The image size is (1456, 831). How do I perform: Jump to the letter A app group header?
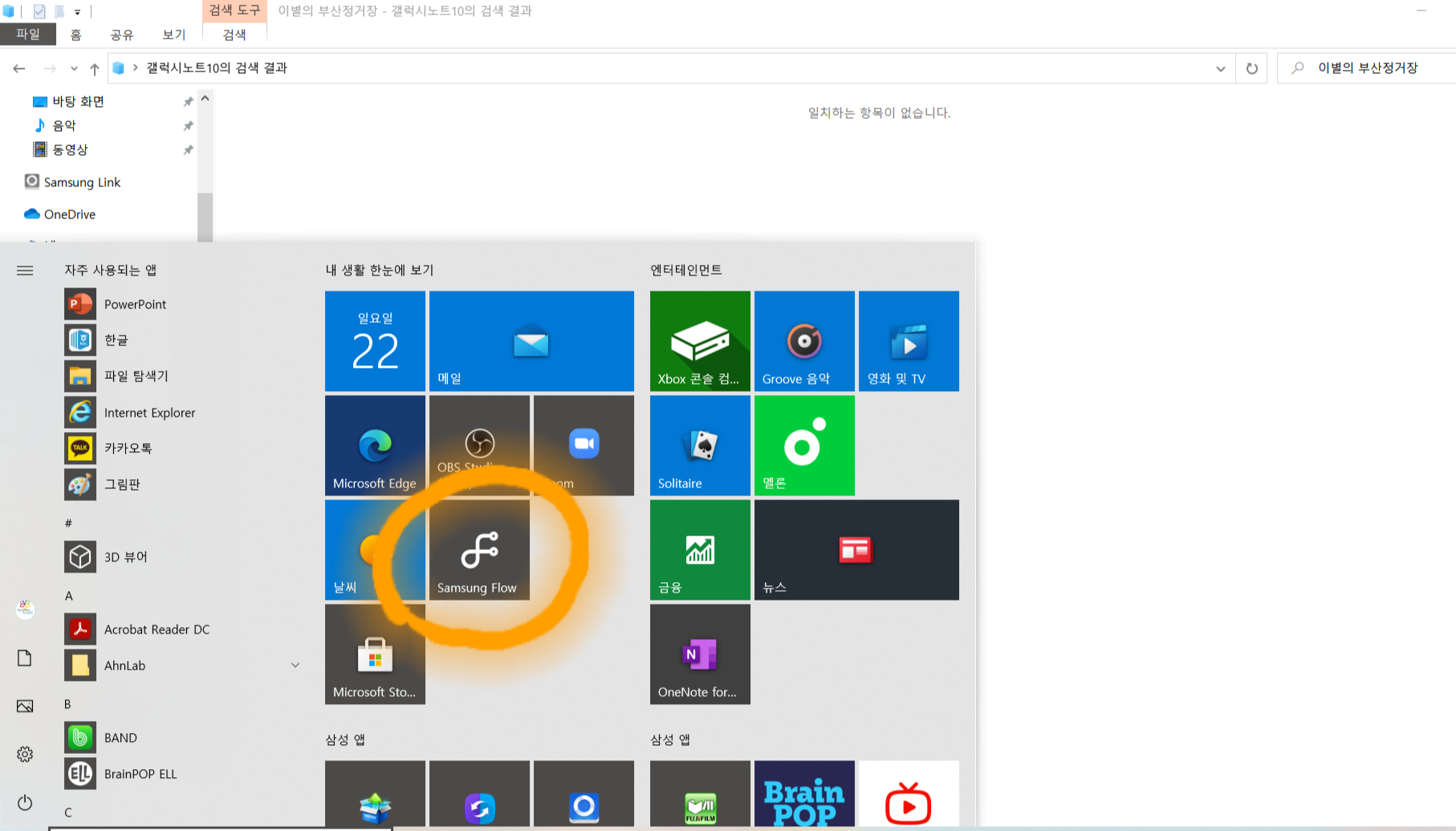click(69, 596)
